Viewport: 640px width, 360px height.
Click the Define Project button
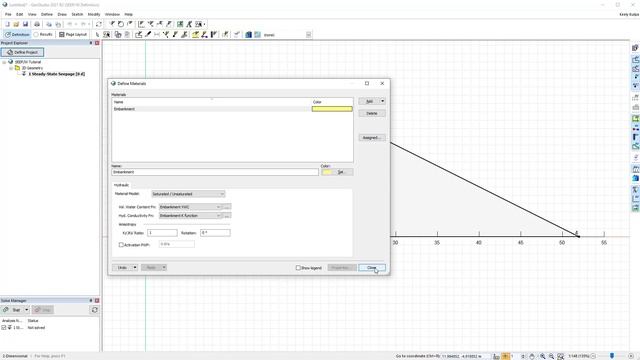(22, 52)
